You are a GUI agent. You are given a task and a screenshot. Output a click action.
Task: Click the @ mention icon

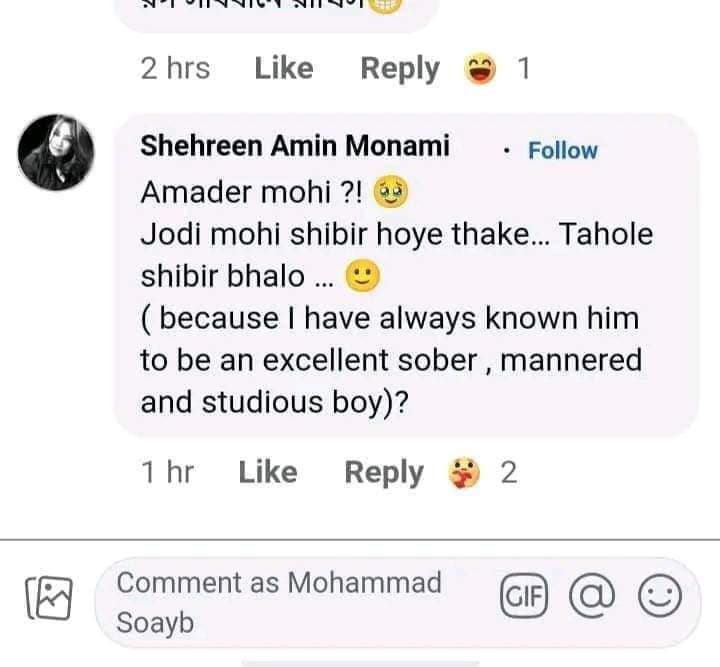593,597
